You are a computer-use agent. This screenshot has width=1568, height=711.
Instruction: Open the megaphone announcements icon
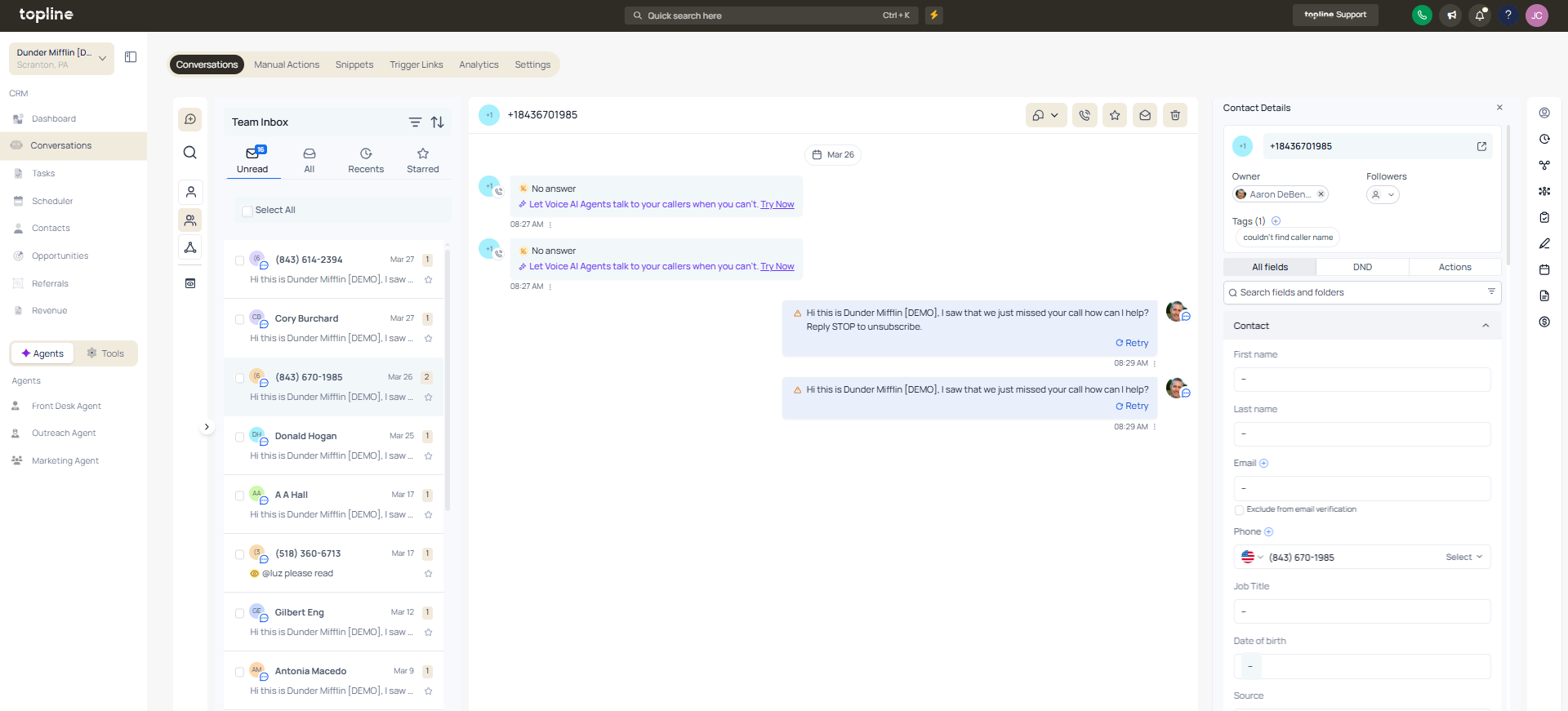tap(1451, 15)
